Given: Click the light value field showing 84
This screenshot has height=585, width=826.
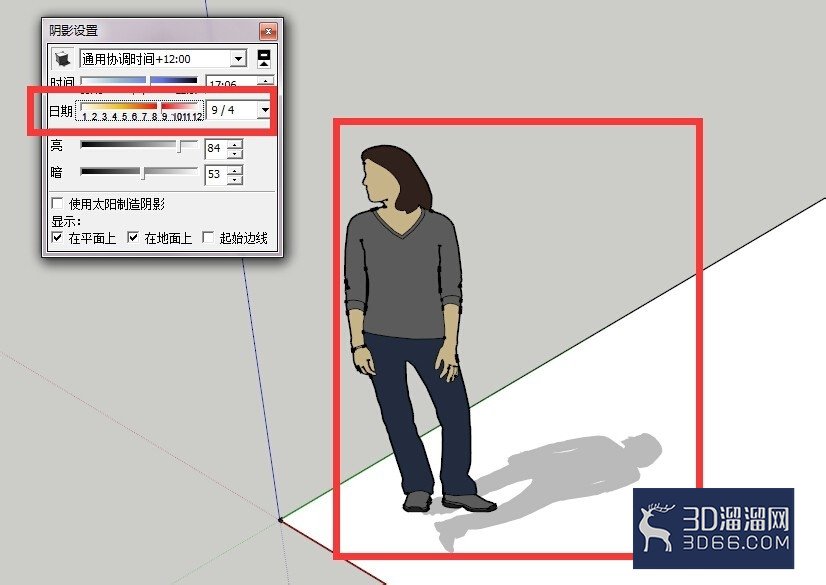Looking at the screenshot, I should pos(216,148).
